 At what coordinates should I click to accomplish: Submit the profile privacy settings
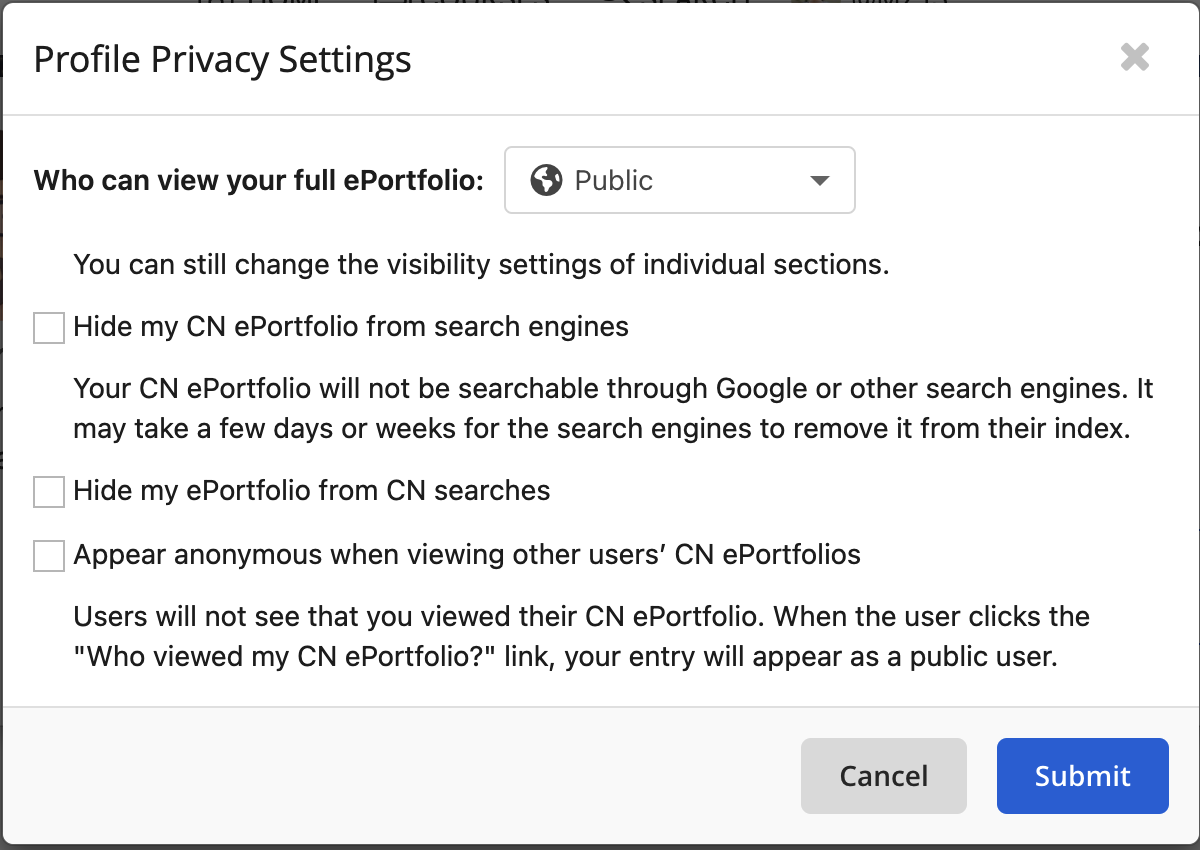point(1083,776)
